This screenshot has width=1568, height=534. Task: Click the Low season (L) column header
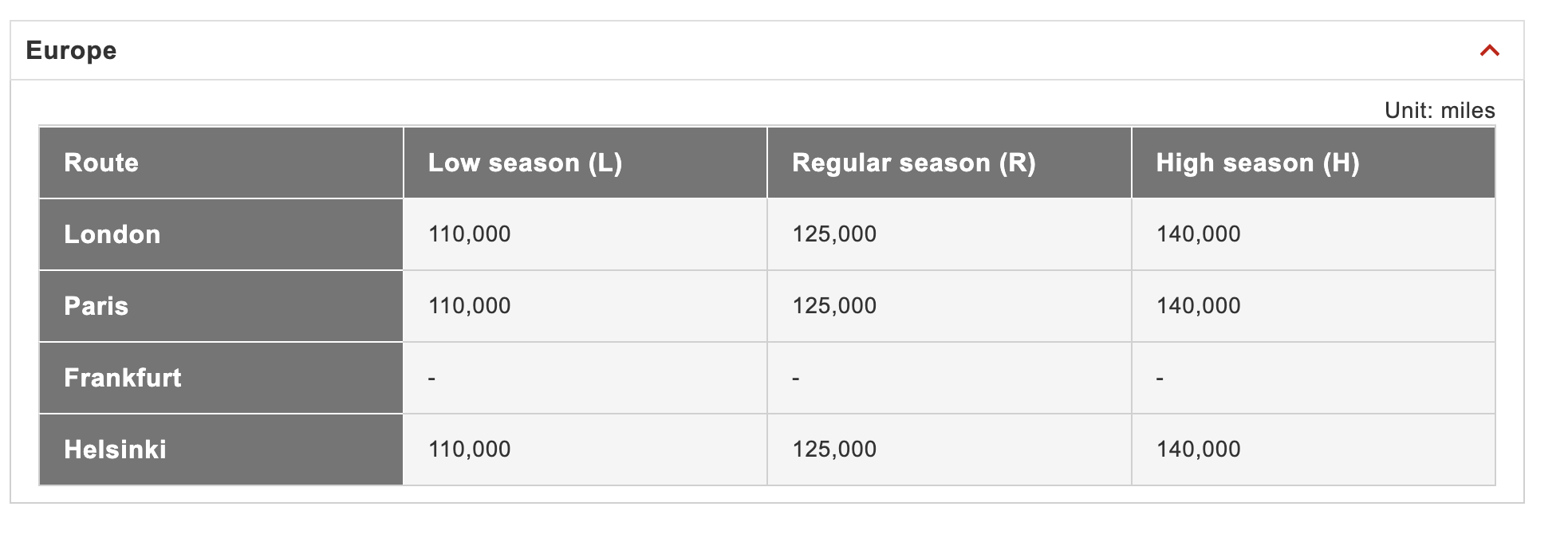525,163
